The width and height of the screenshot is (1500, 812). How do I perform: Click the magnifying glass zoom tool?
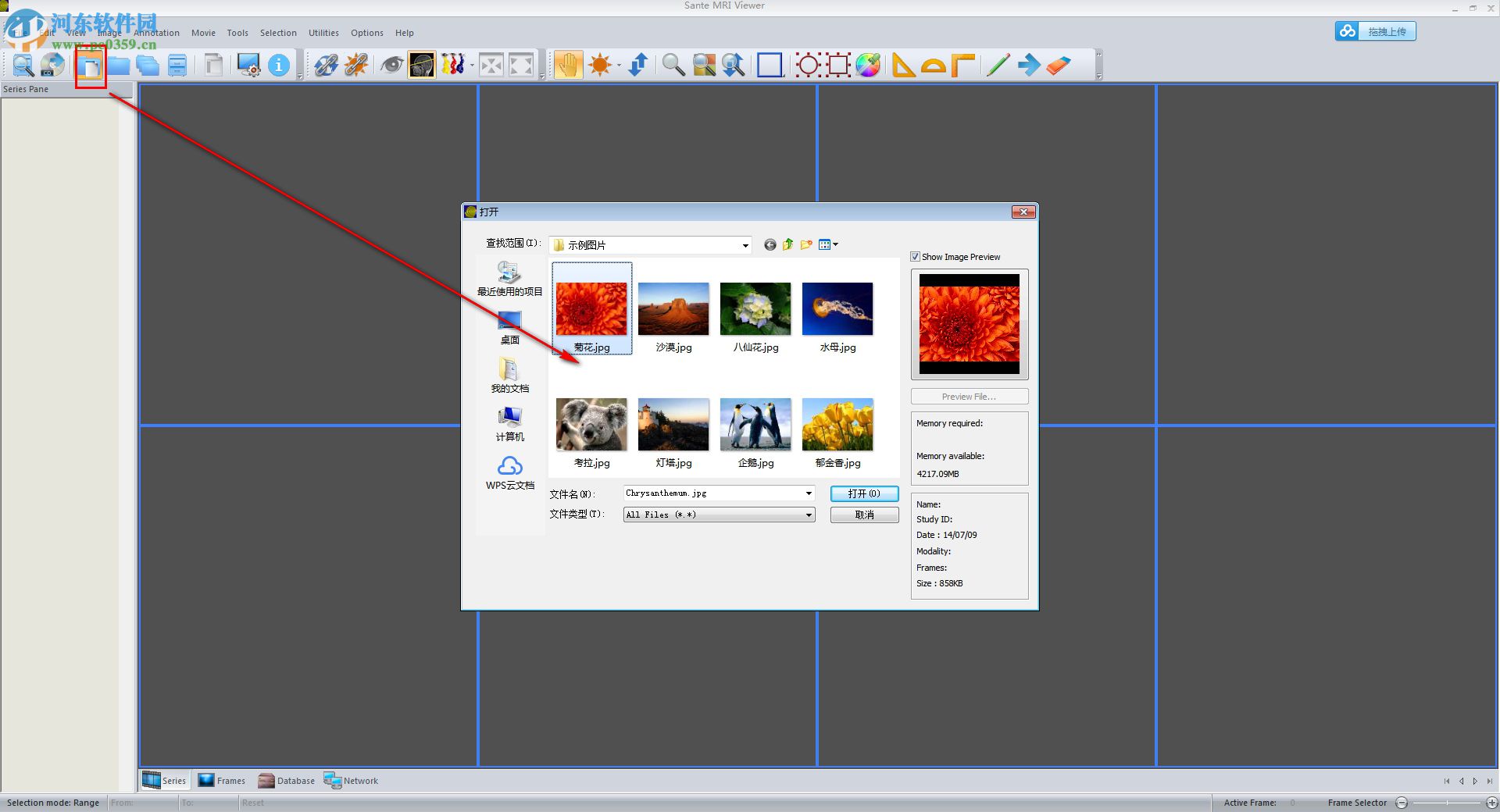673,65
